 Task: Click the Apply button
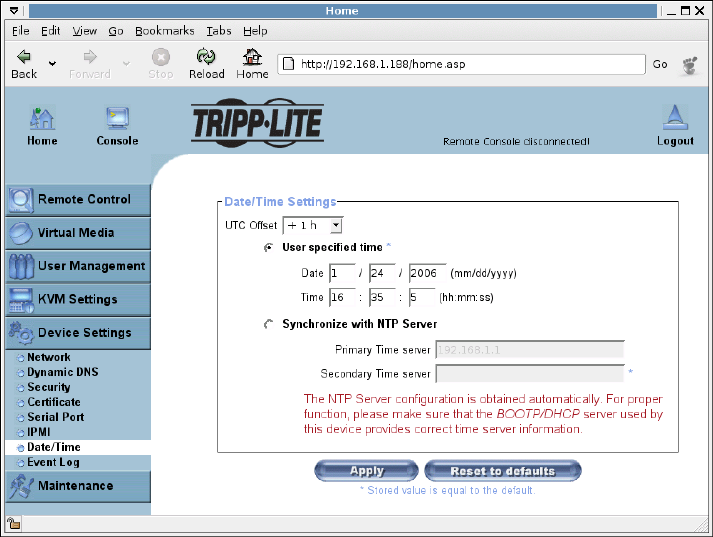point(367,471)
